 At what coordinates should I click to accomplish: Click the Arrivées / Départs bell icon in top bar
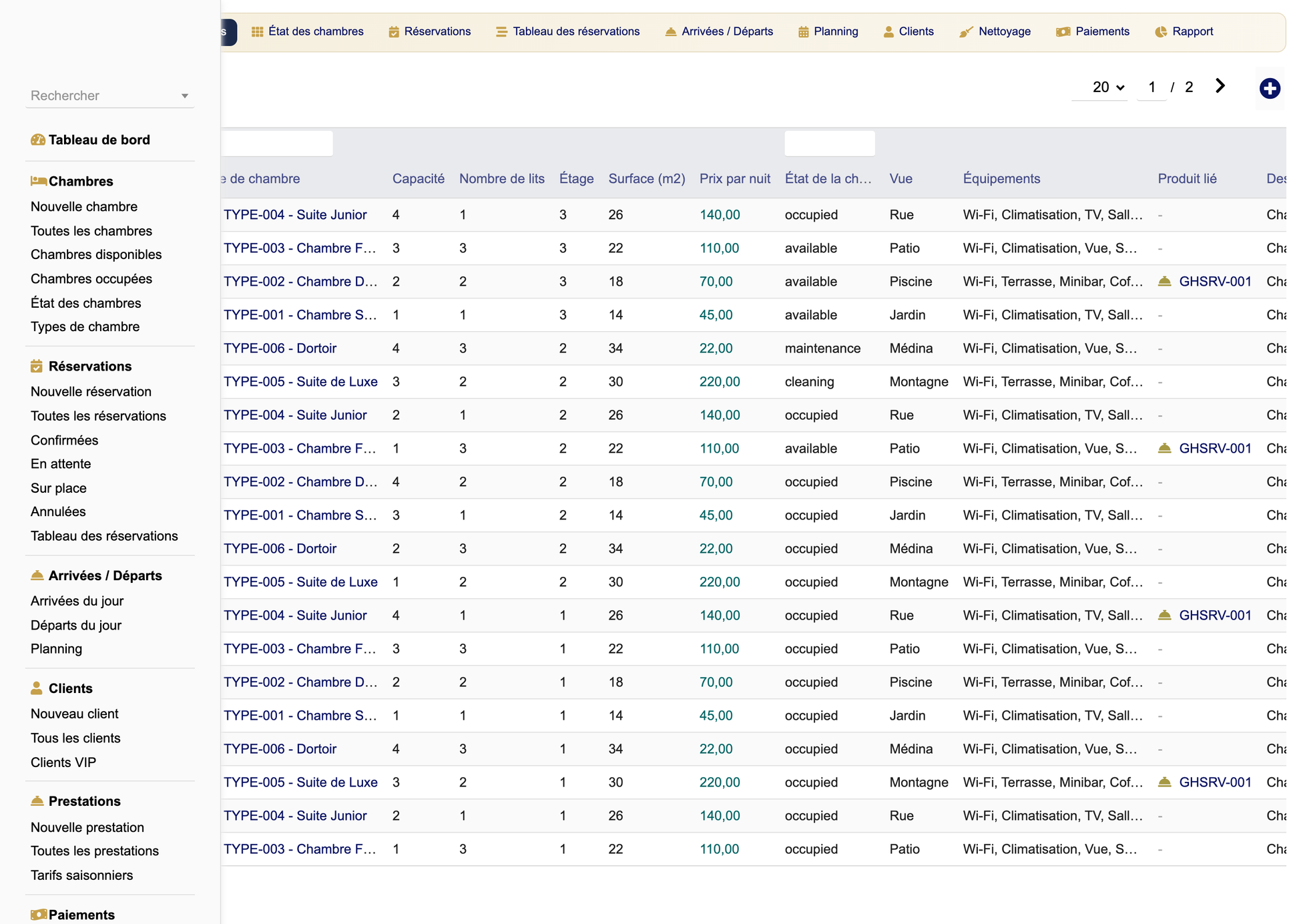(670, 31)
